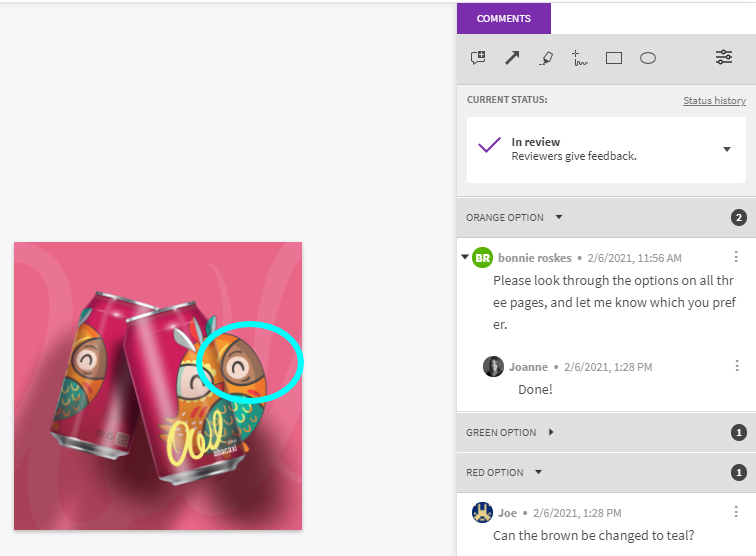756x556 pixels.
Task: Click the Joe author name
Action: (507, 513)
